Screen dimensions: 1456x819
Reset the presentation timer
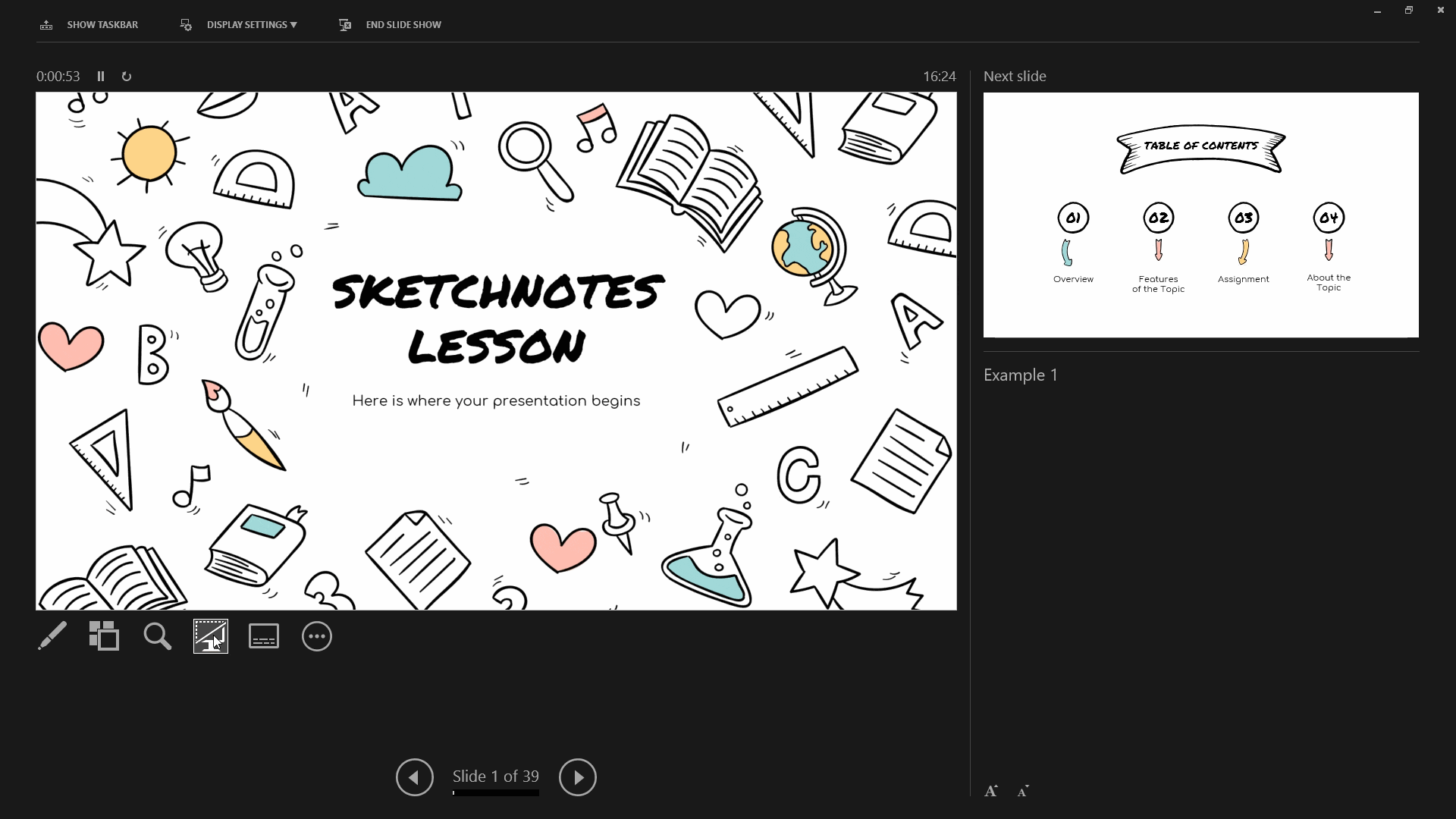pos(127,76)
